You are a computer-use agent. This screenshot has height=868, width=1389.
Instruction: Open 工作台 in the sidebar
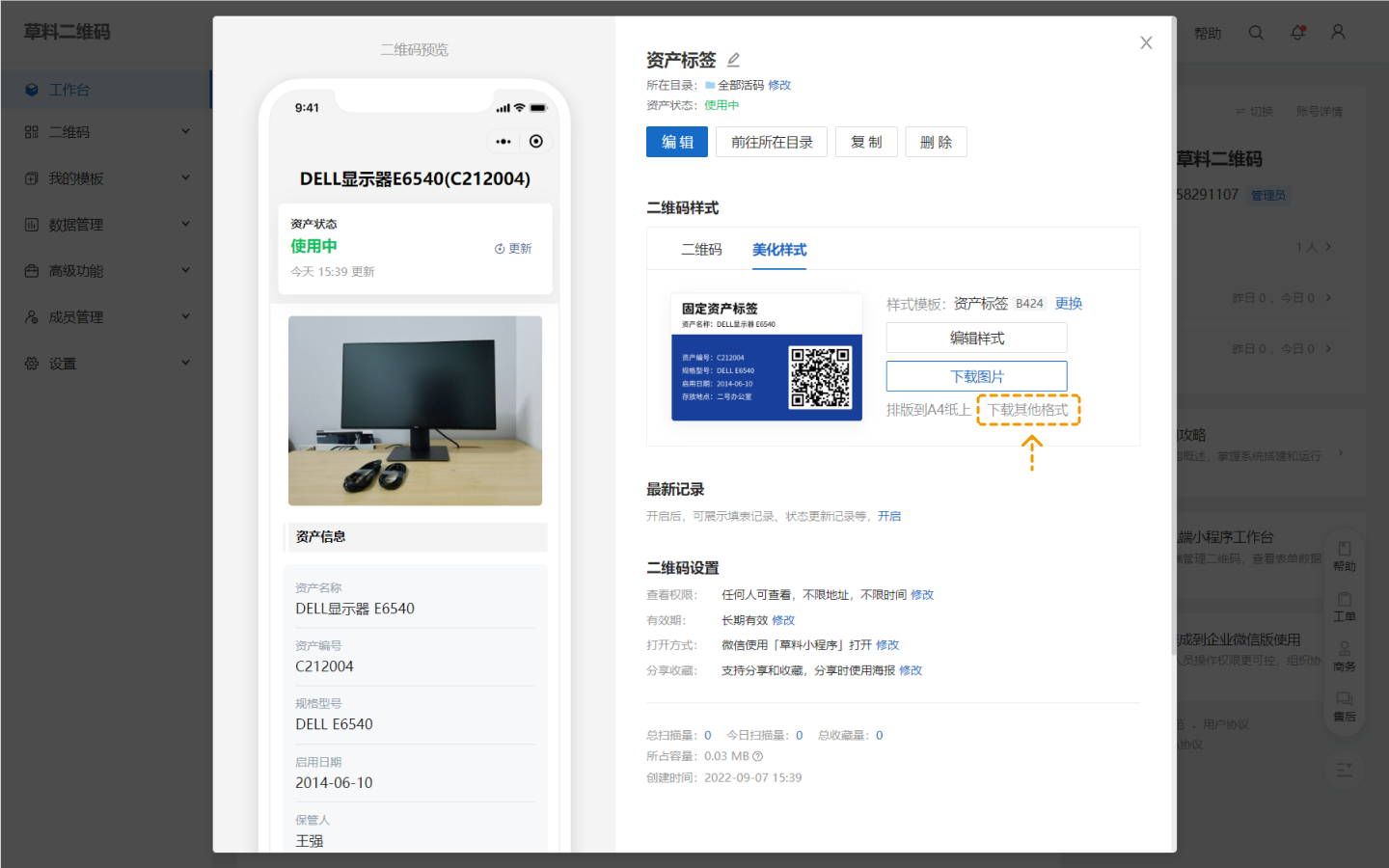click(x=106, y=90)
